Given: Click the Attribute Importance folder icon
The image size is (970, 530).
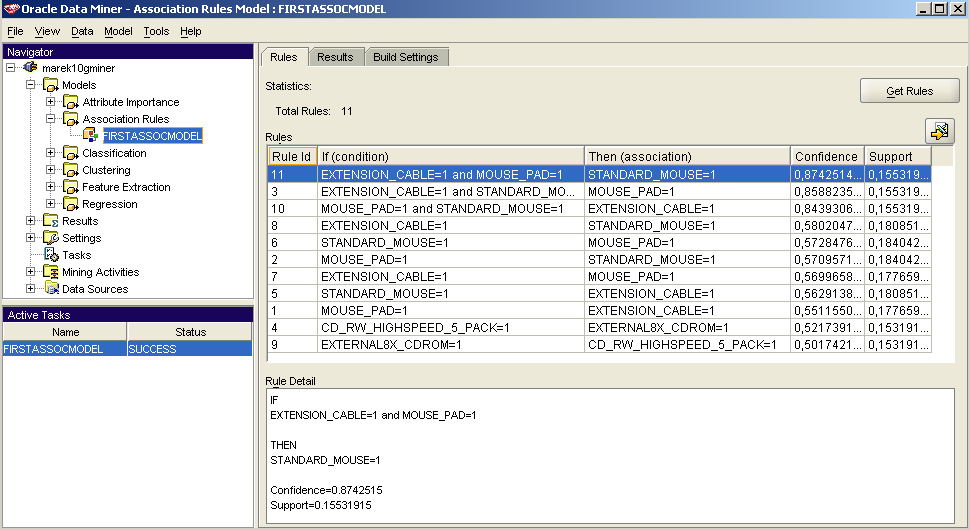Looking at the screenshot, I should (x=71, y=102).
